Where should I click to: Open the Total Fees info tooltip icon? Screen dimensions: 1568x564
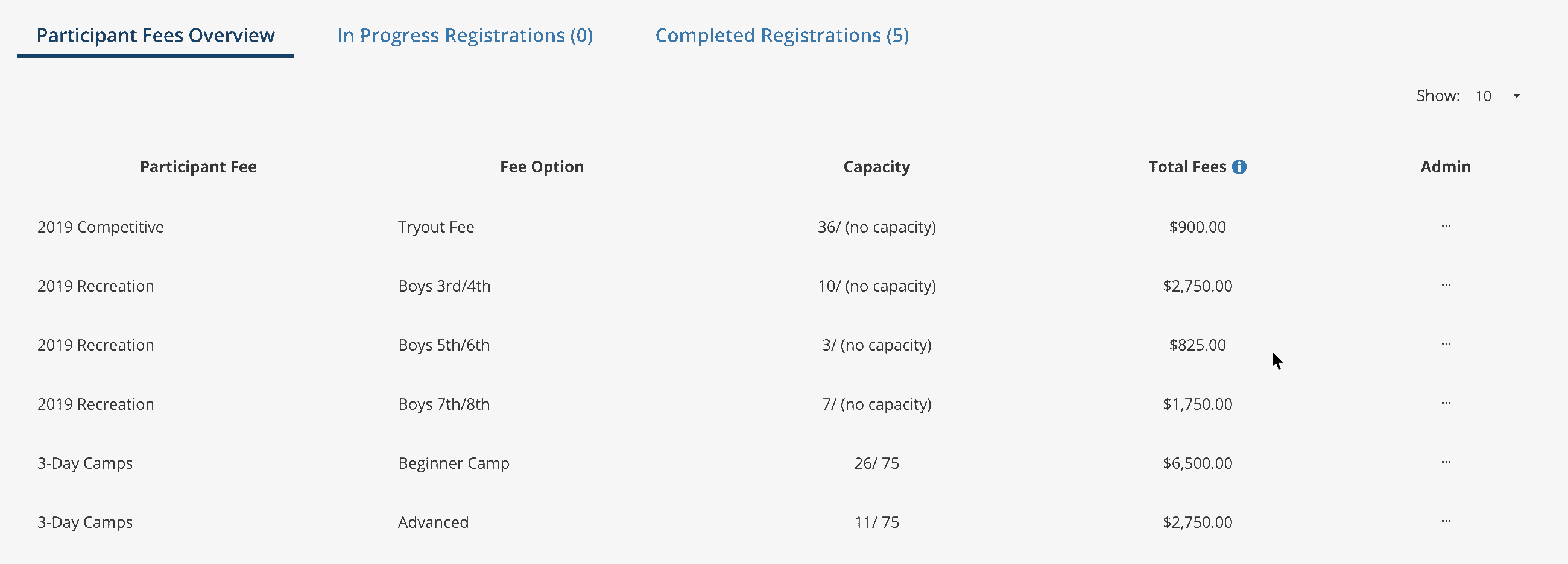(x=1240, y=166)
